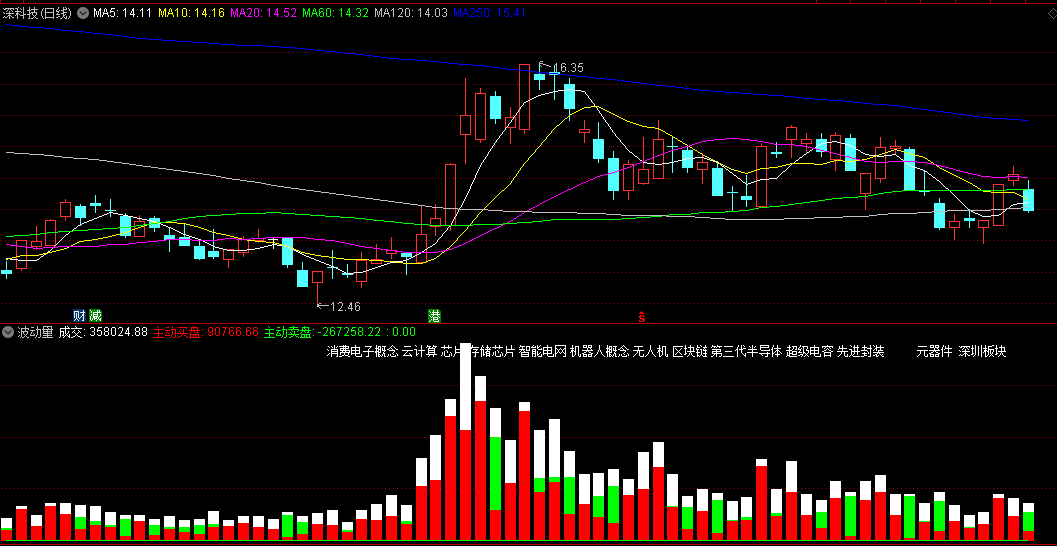Open the 智能电网 concept tag
The width and height of the screenshot is (1057, 546).
click(542, 351)
